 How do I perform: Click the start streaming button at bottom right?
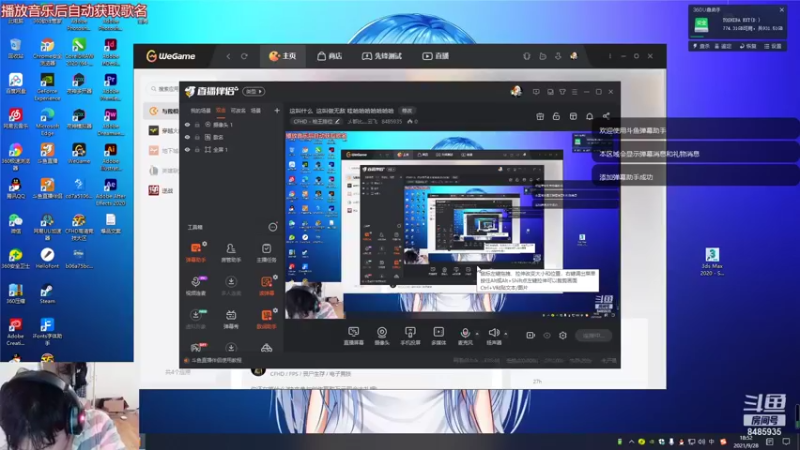click(x=594, y=335)
